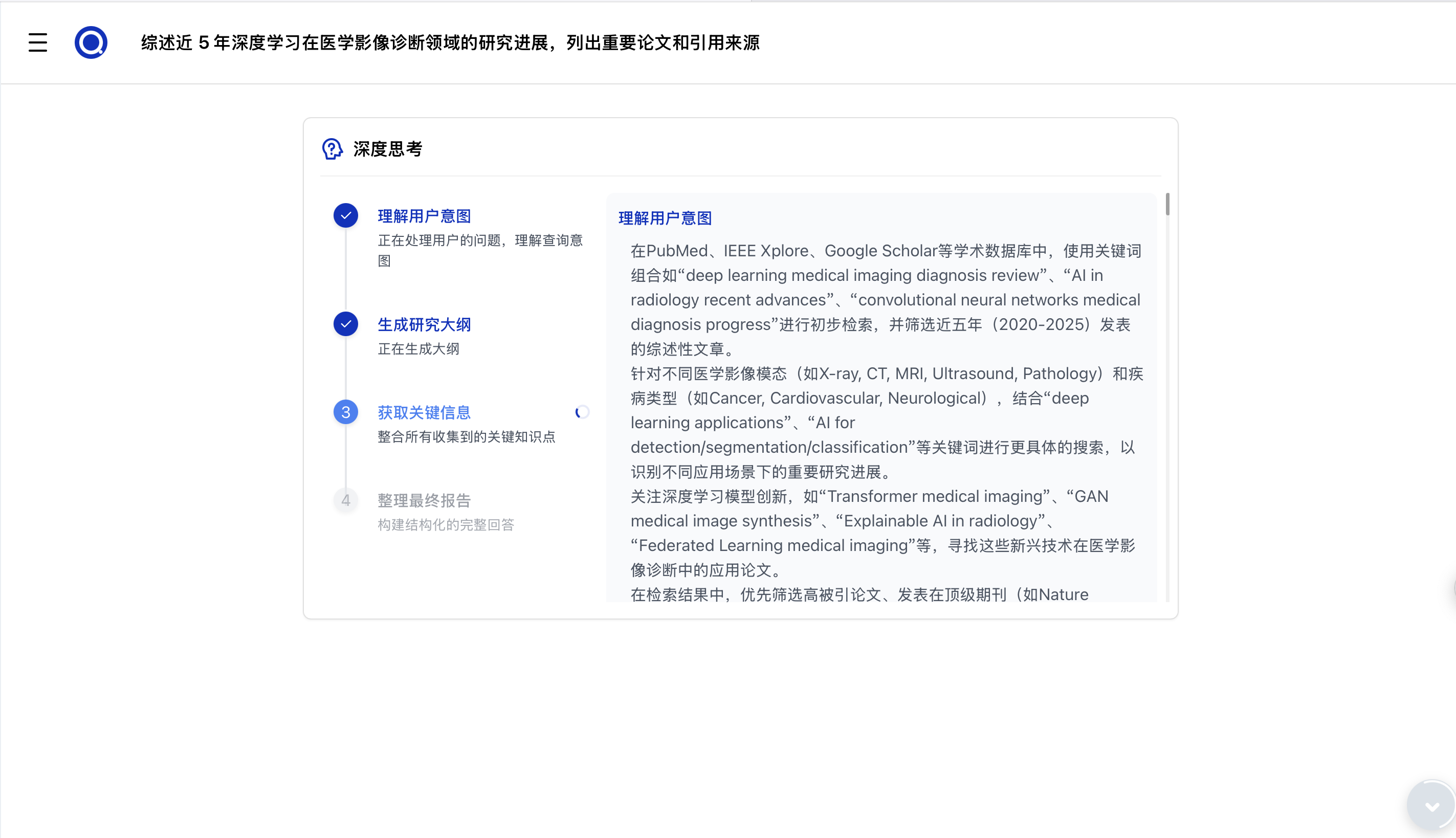
Task: Click the deep thinking head icon
Action: 332,149
